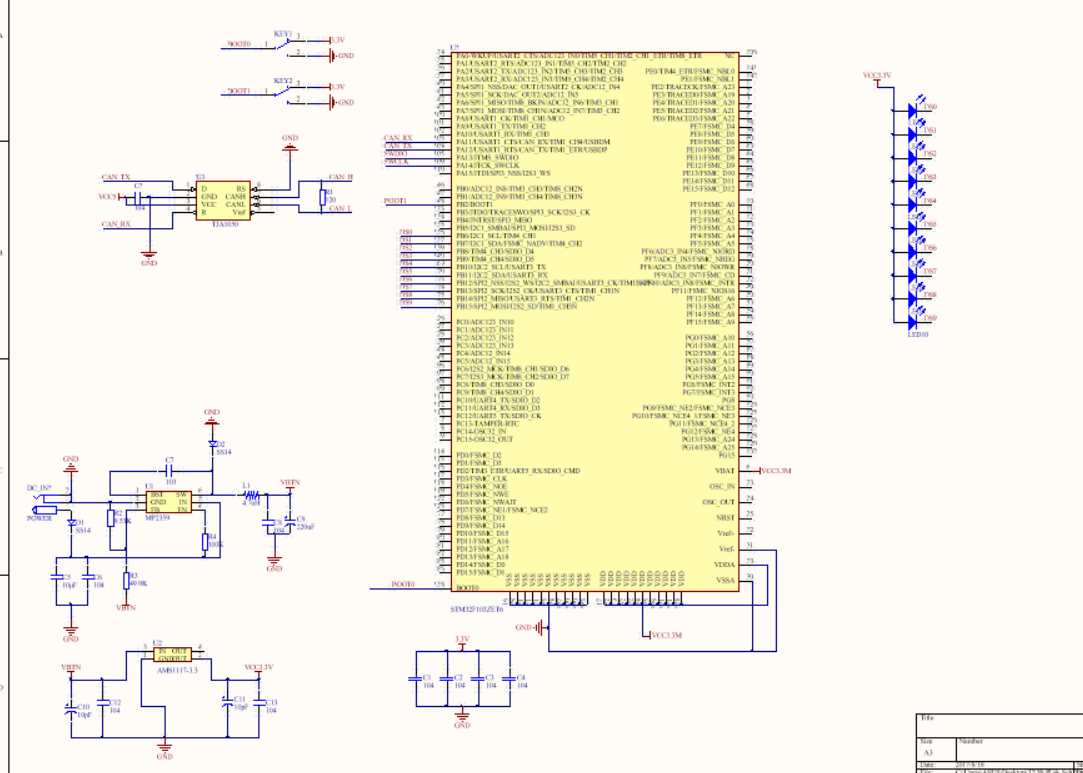Click the BOOT1 net label beside KEY2

point(239,90)
